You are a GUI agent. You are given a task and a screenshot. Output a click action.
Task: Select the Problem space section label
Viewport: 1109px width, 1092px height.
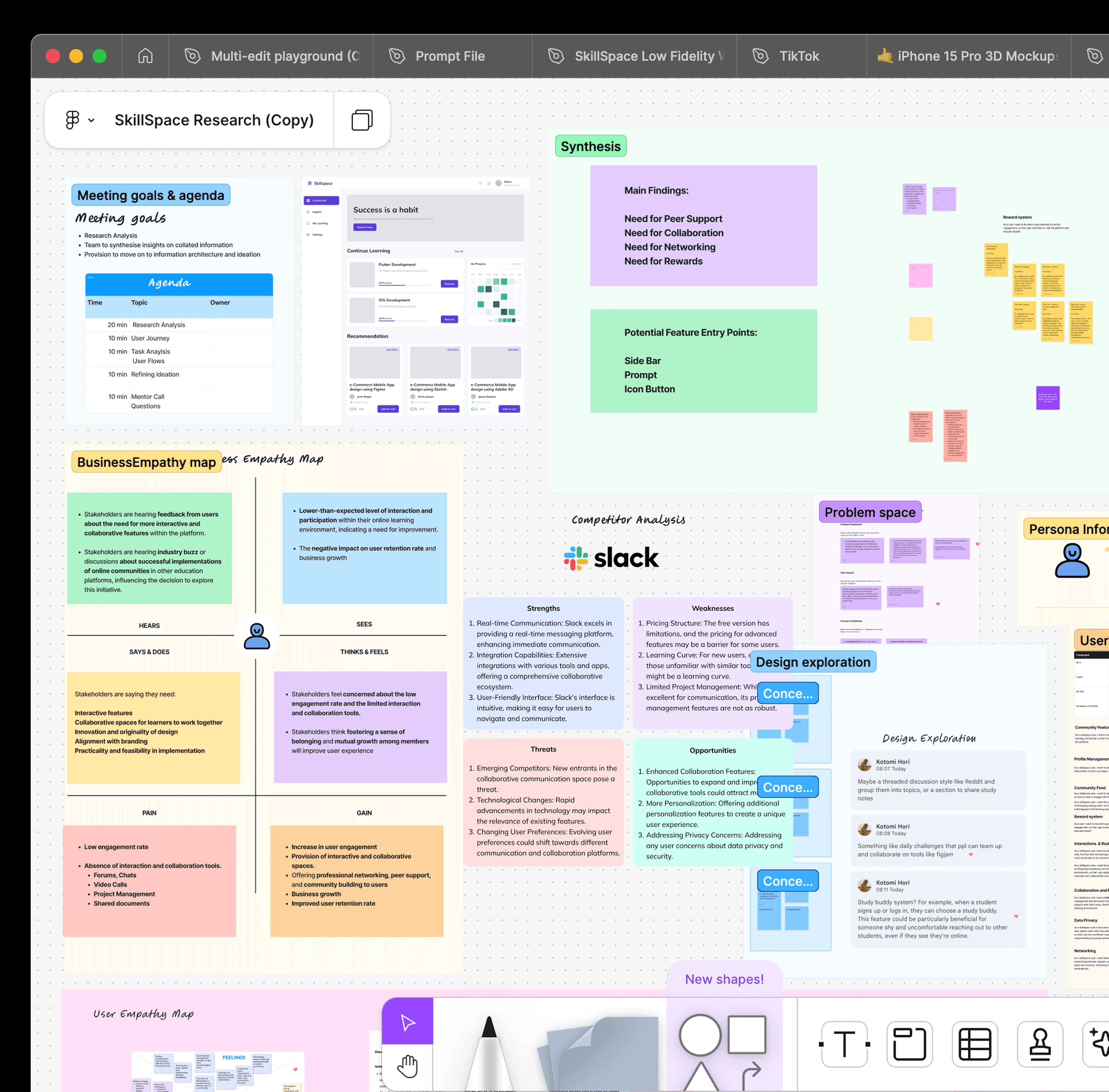[869, 512]
